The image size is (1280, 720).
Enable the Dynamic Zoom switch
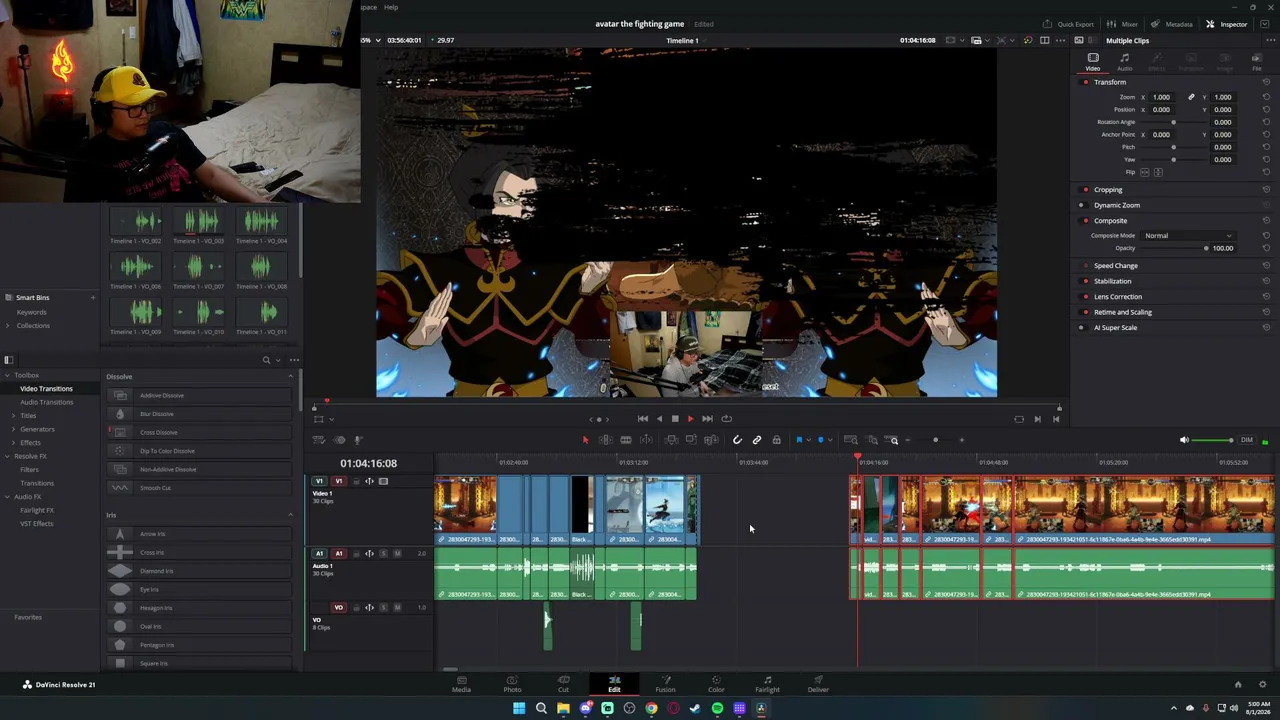tap(1082, 205)
